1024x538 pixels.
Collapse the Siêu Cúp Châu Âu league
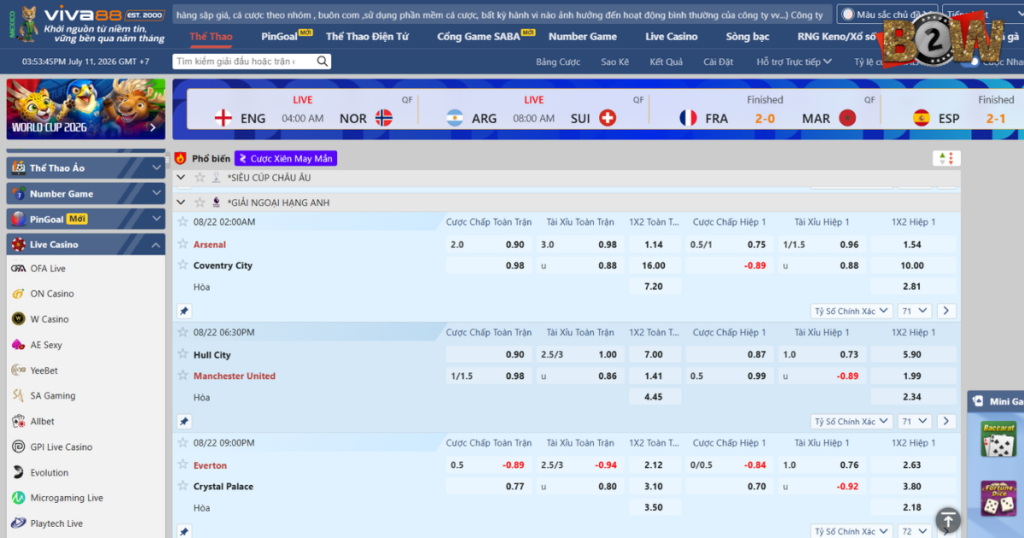pos(181,178)
